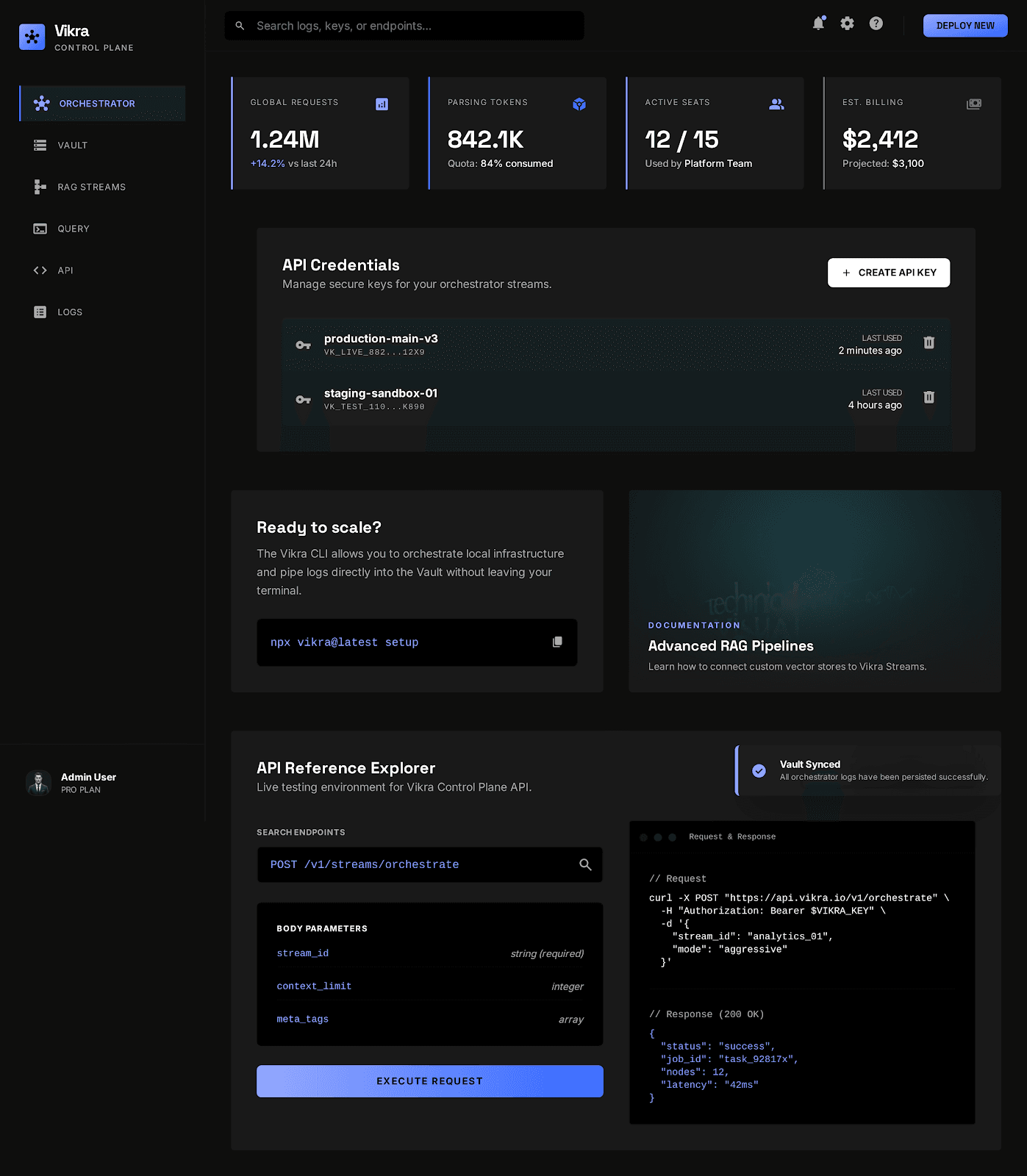
Task: Open the settings gear
Action: tap(847, 24)
